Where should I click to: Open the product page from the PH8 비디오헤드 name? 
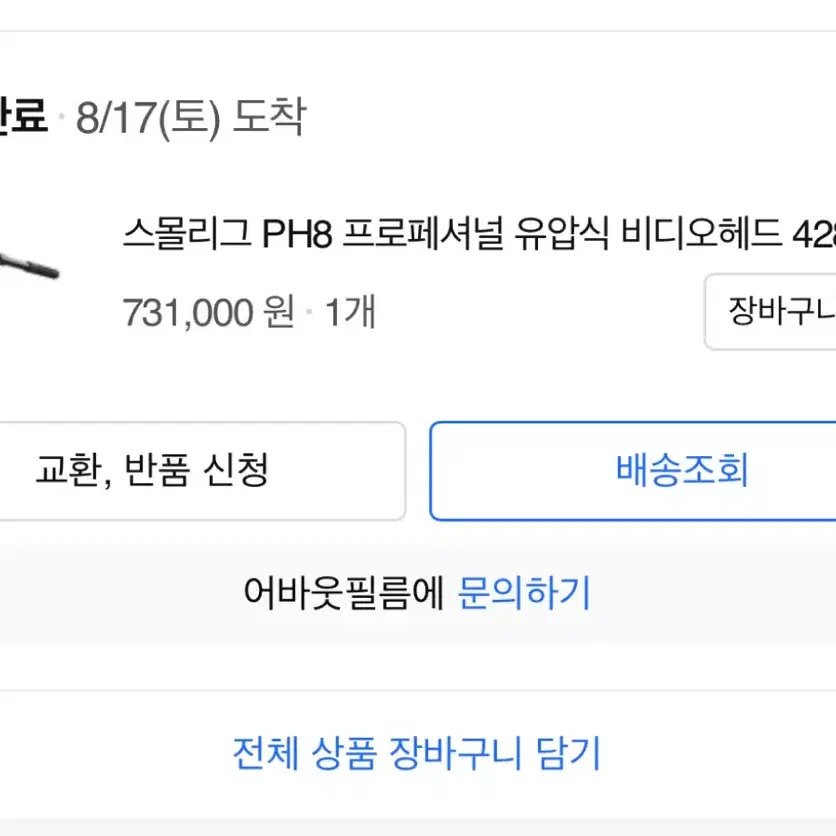pos(479,234)
